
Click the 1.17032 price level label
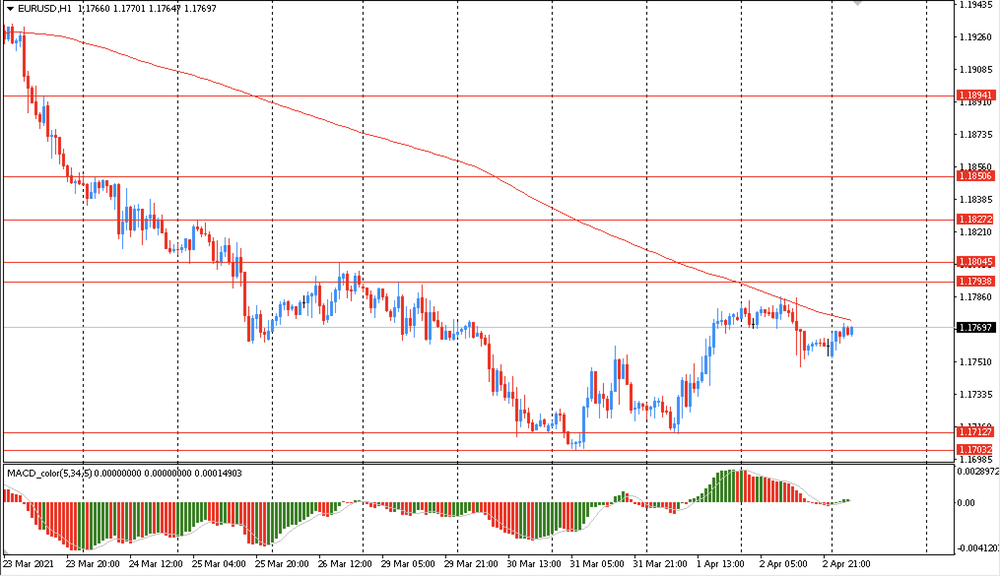point(976,450)
